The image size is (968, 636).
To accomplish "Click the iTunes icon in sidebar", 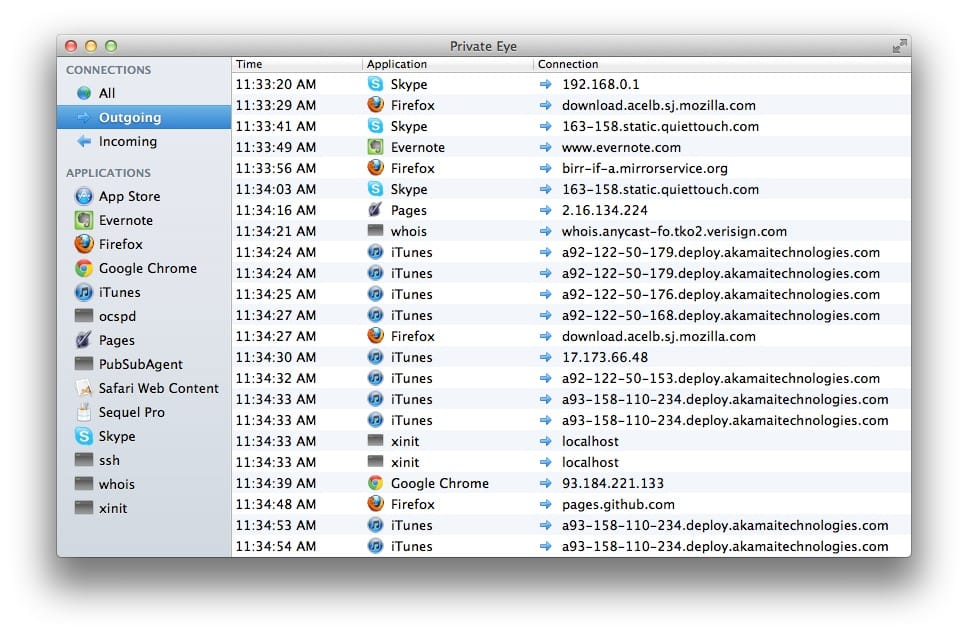I will point(83,292).
